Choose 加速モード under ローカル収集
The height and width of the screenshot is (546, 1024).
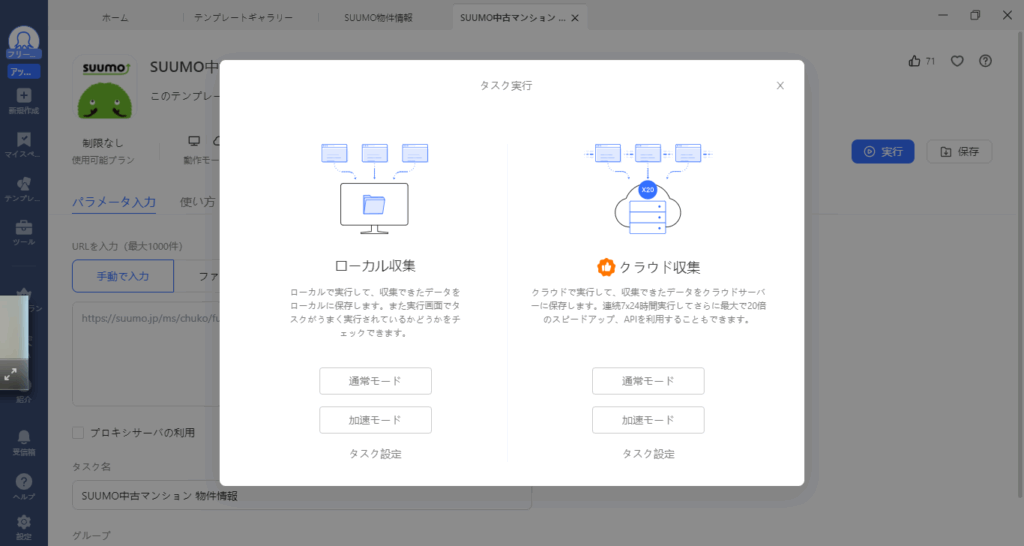pyautogui.click(x=376, y=420)
